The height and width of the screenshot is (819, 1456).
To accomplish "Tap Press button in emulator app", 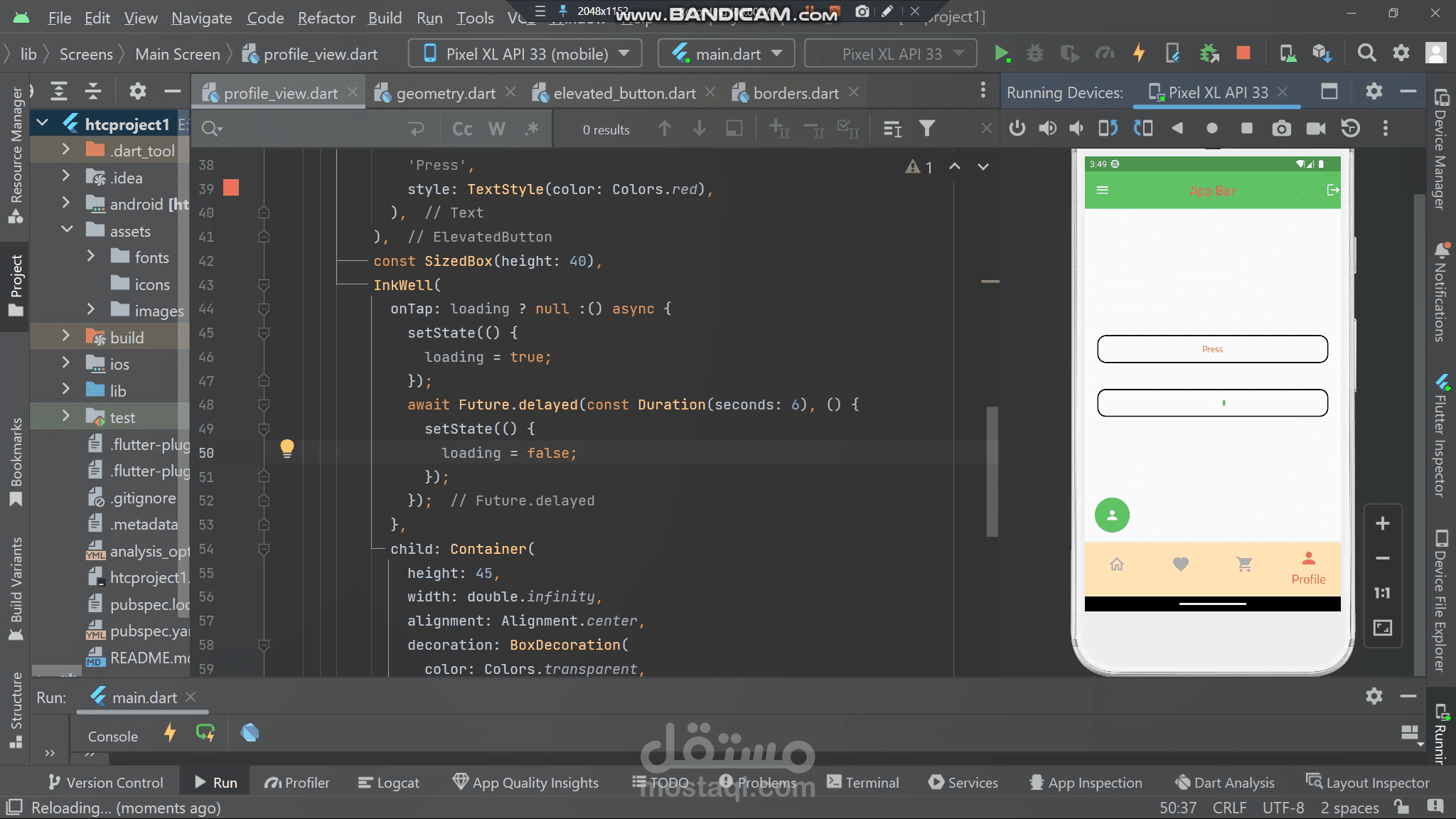I will [1212, 349].
